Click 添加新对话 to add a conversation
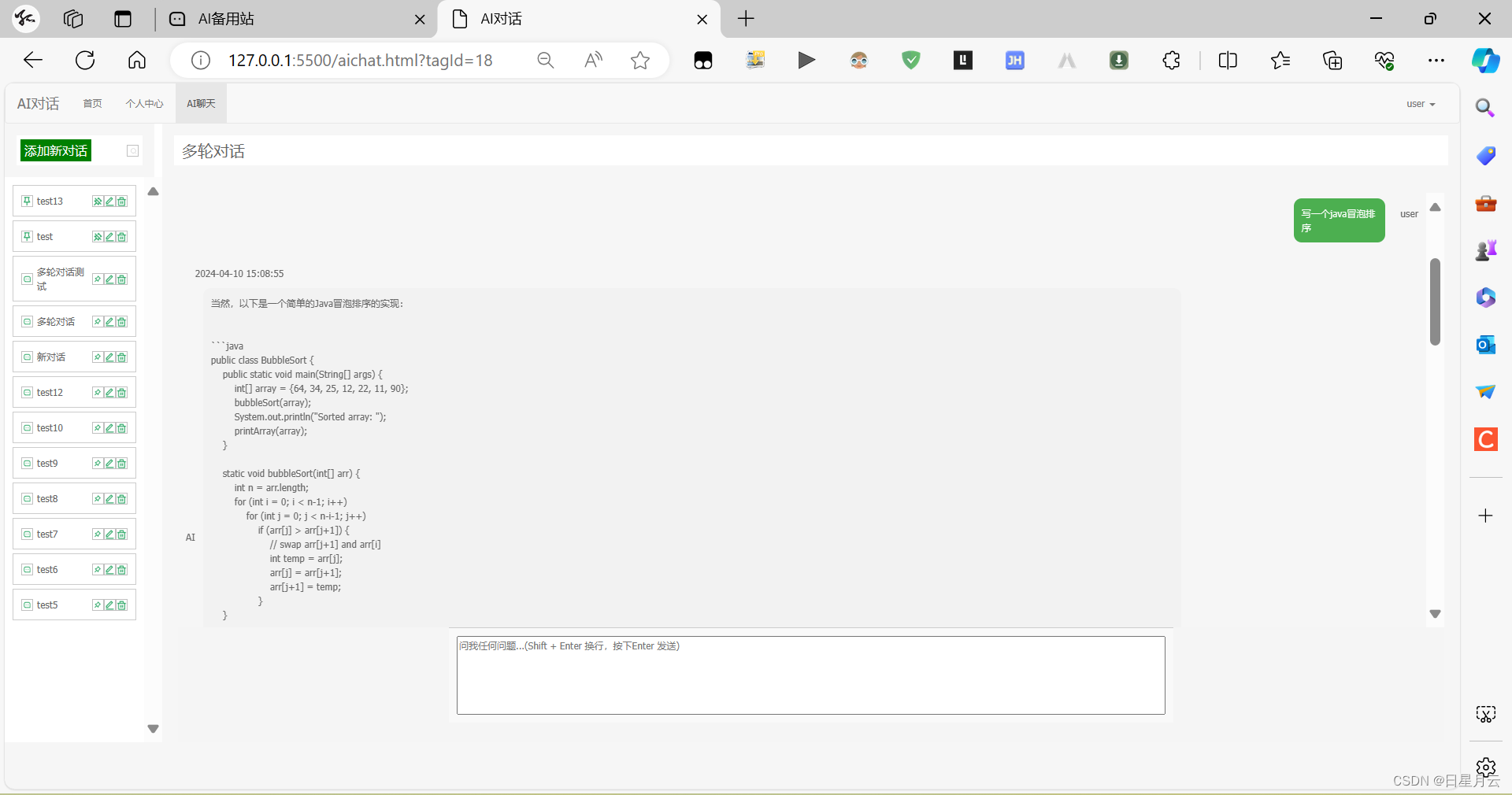1512x795 pixels. pos(56,151)
